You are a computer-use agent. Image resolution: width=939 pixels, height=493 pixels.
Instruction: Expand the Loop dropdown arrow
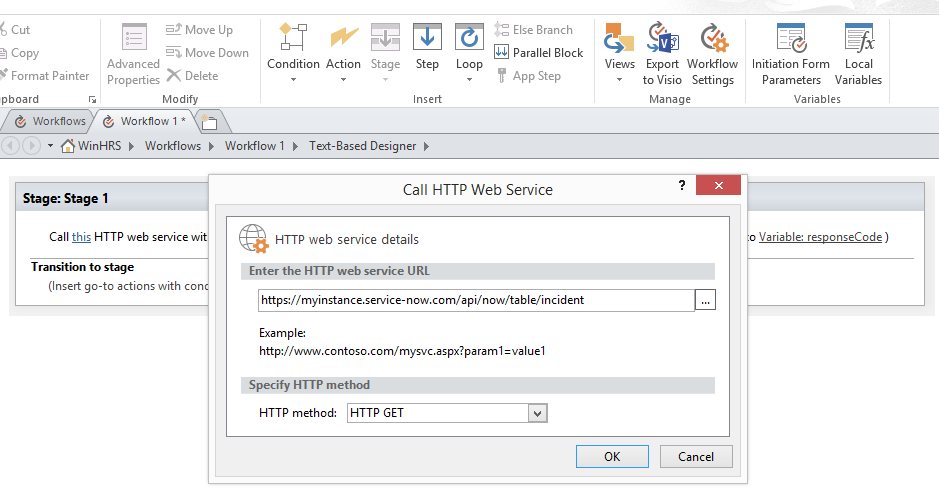coord(470,80)
